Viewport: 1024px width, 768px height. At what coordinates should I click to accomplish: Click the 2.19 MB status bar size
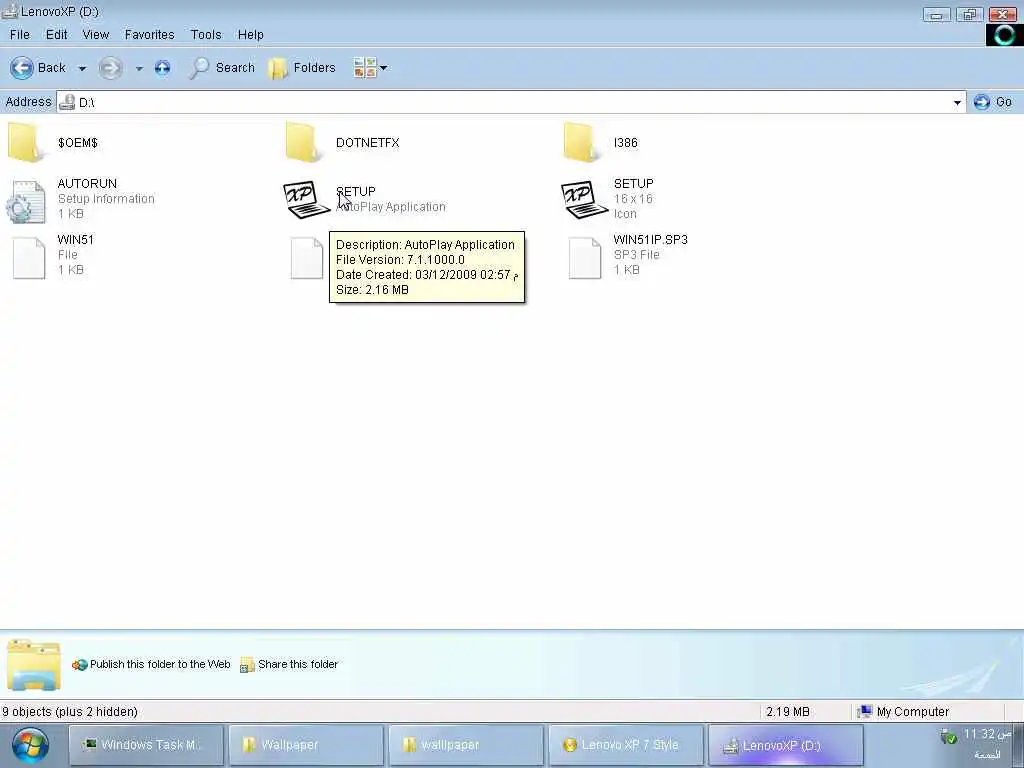788,712
